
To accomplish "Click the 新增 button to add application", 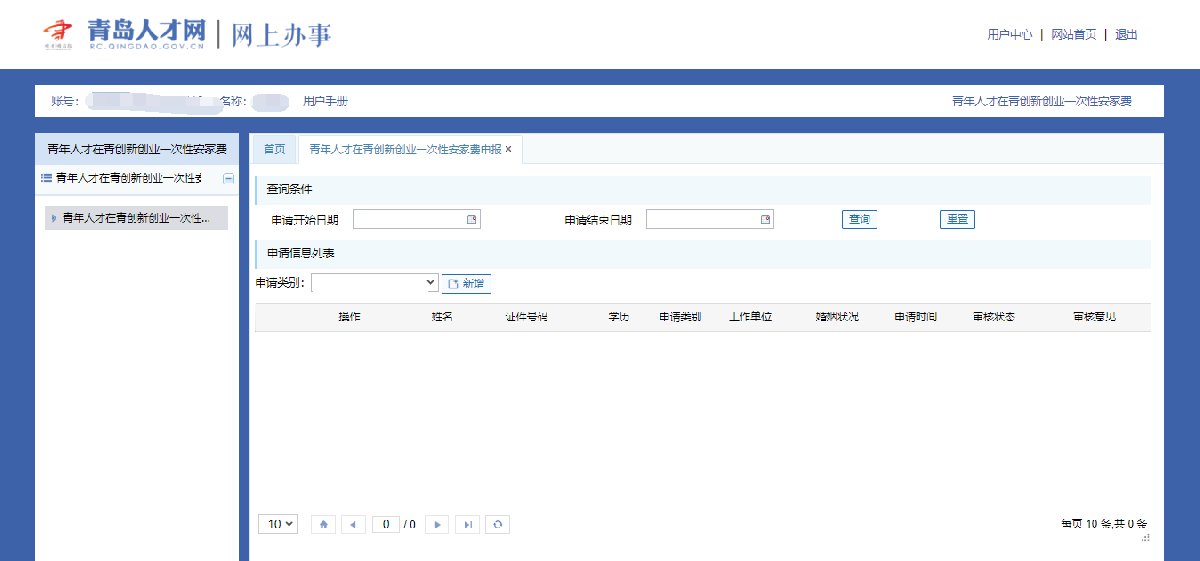I will click(466, 284).
